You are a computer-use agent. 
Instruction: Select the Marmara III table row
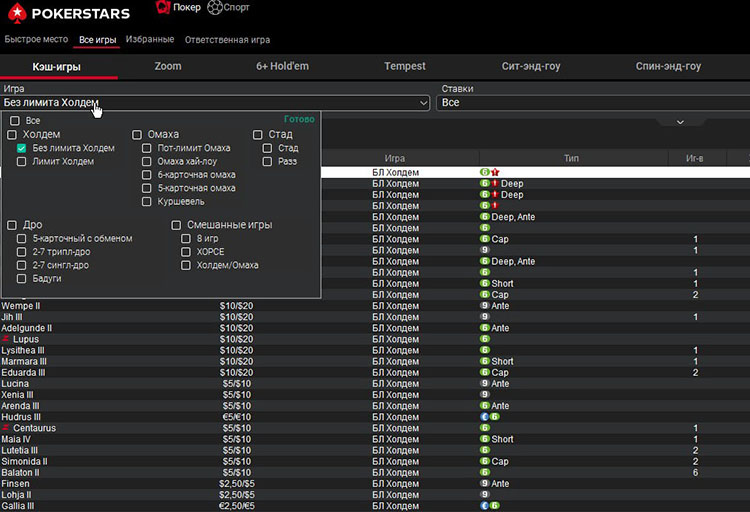[375, 361]
